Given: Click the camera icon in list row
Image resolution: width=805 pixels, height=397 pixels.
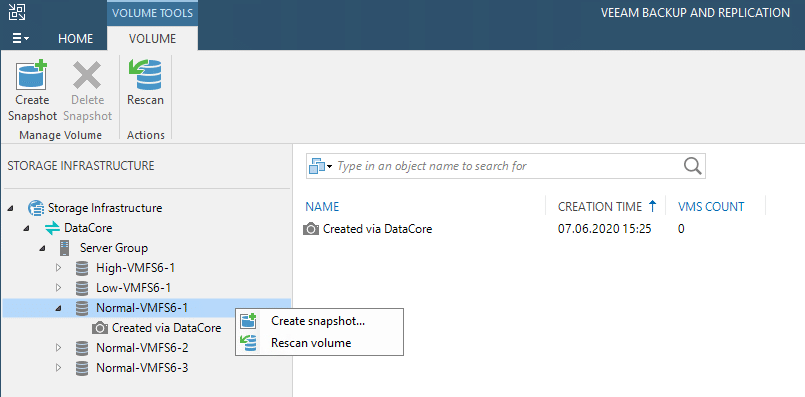Looking at the screenshot, I should coord(311,229).
